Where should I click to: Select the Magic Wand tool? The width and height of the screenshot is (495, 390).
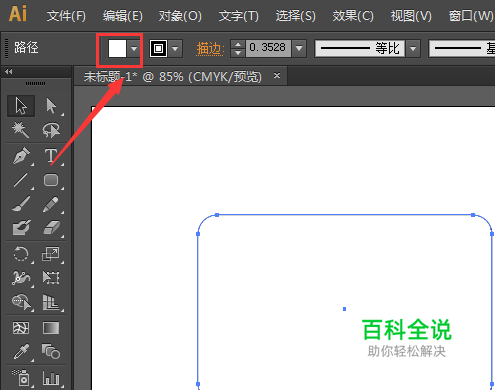coord(21,130)
